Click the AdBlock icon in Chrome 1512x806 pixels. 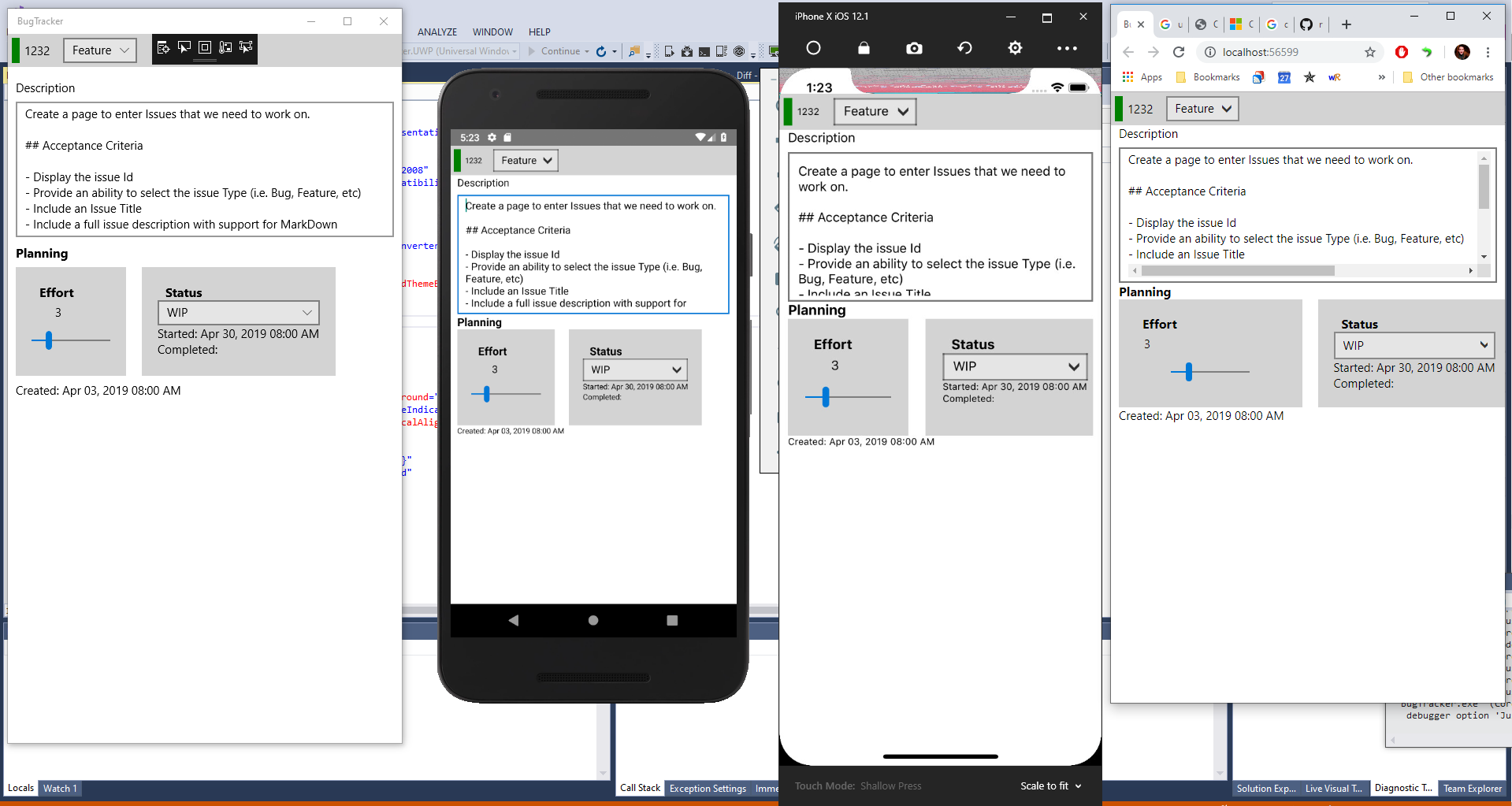1402,52
